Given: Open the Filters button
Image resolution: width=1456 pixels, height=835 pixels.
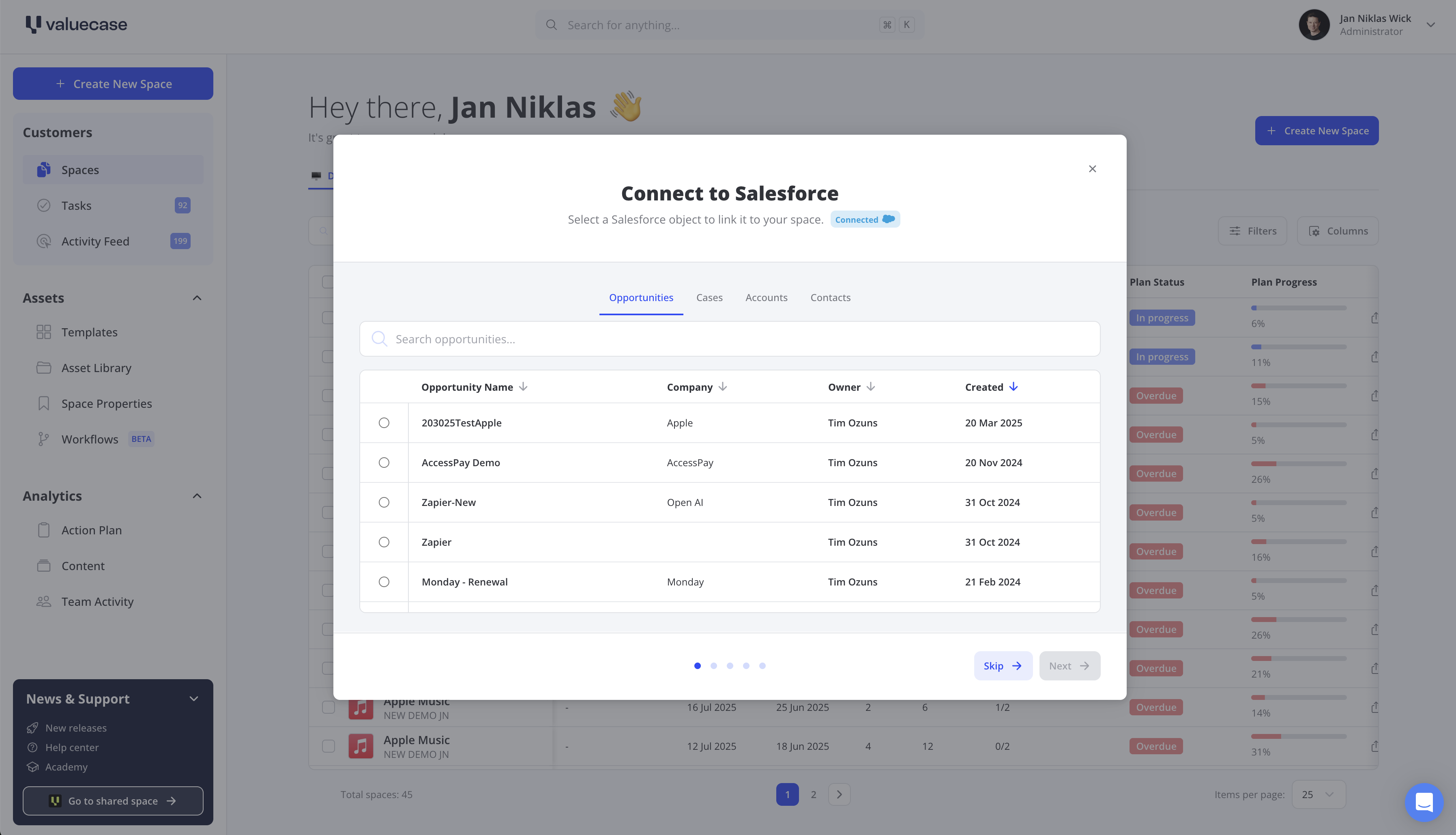Looking at the screenshot, I should coord(1252,231).
